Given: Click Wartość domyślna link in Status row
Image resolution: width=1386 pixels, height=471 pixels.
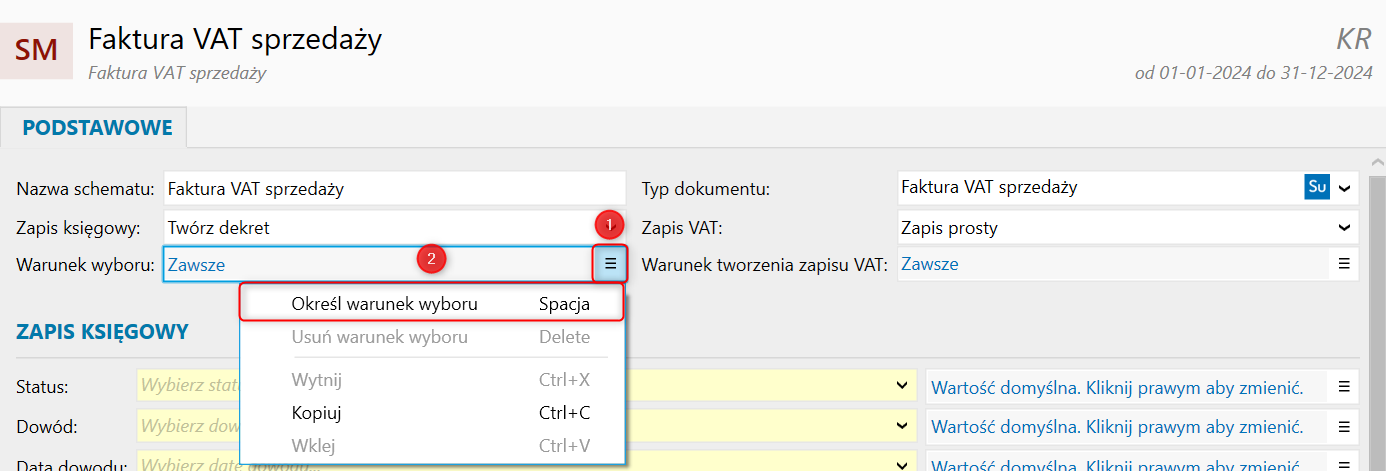Looking at the screenshot, I should (x=1116, y=387).
